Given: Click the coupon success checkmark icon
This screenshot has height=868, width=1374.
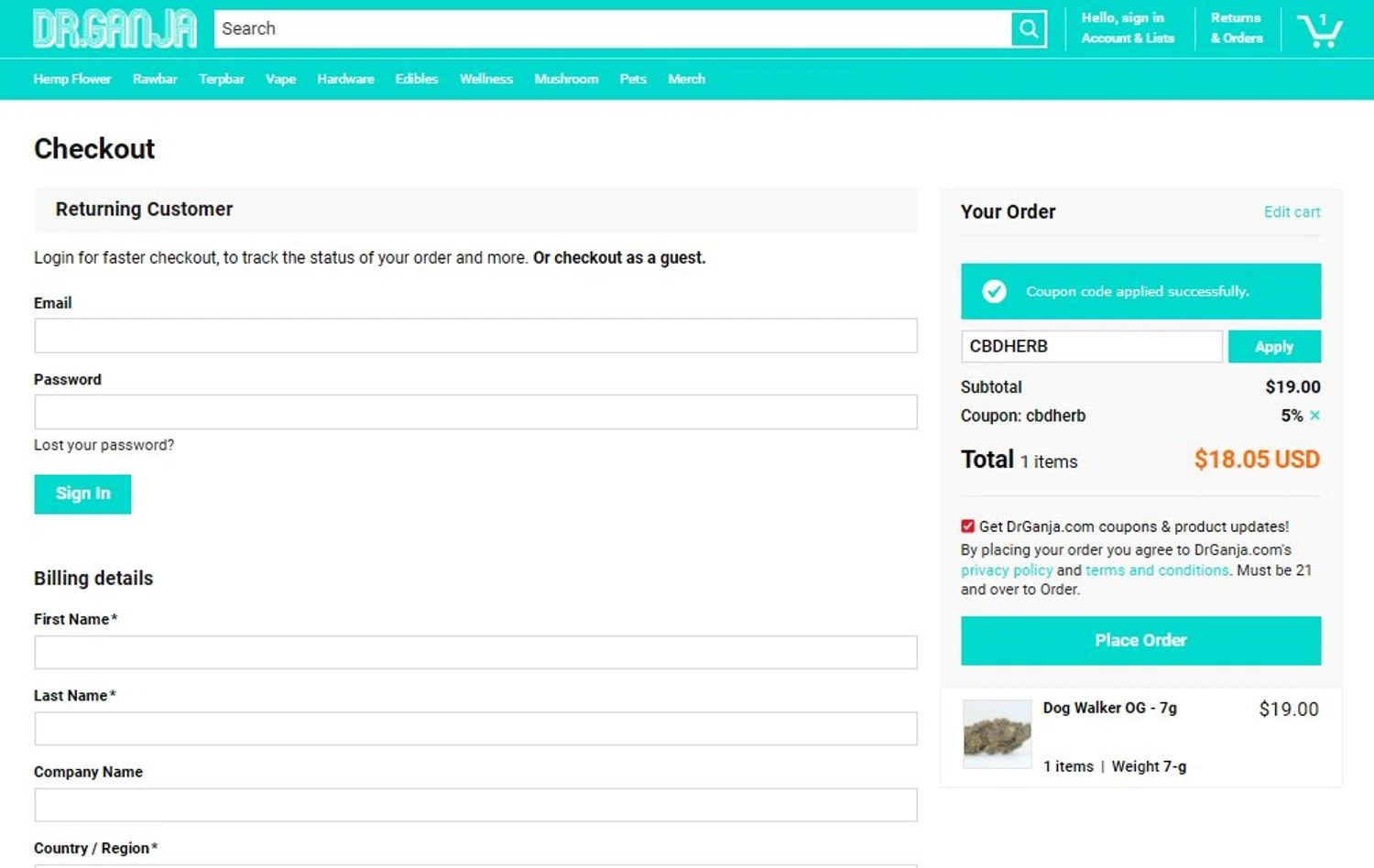Looking at the screenshot, I should point(994,291).
